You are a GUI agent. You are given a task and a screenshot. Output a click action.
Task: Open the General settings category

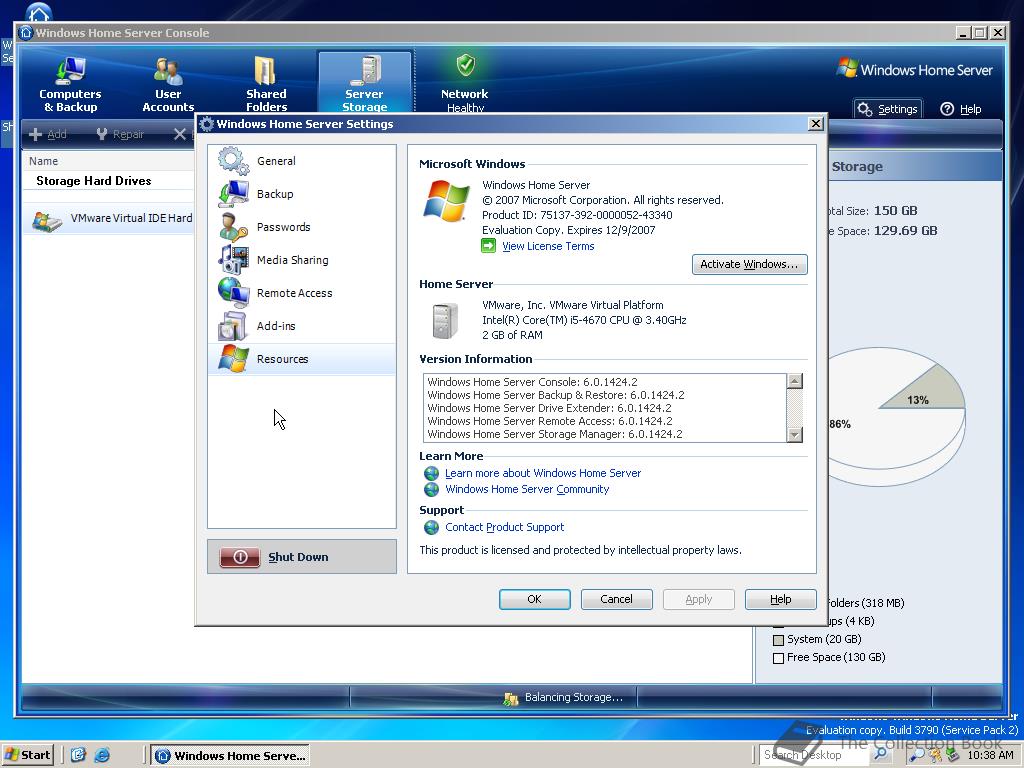click(x=302, y=161)
